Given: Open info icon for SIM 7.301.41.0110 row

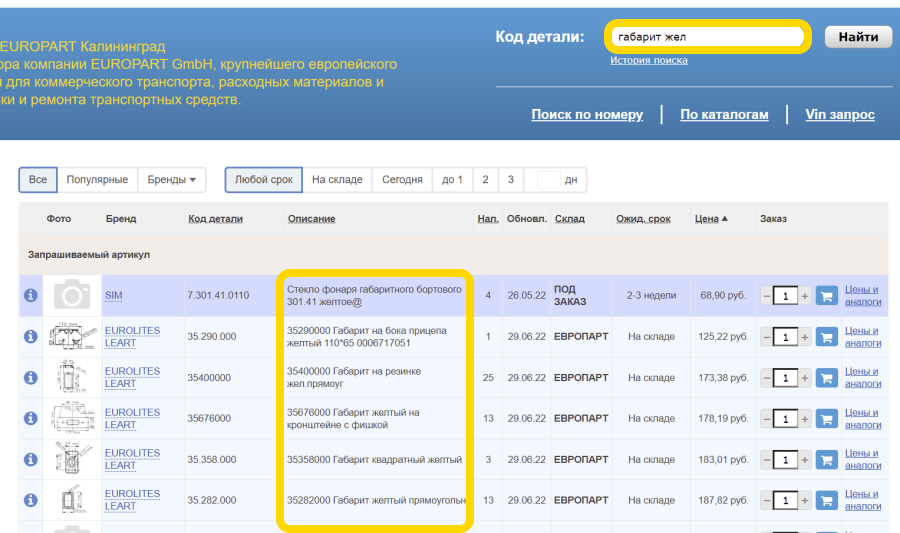Looking at the screenshot, I should [31, 295].
